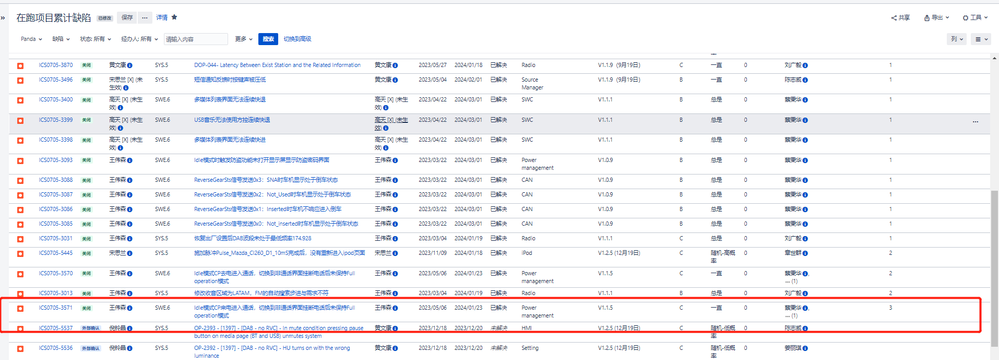Open issue link ICS0705-3398
Viewport: 999px width, 360px height.
(x=55, y=139)
